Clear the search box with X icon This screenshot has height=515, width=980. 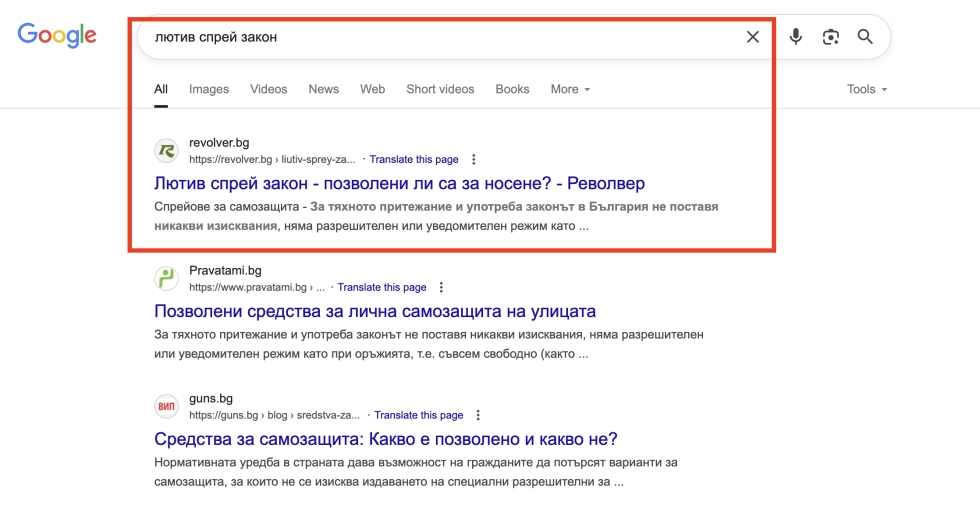pyautogui.click(x=752, y=37)
